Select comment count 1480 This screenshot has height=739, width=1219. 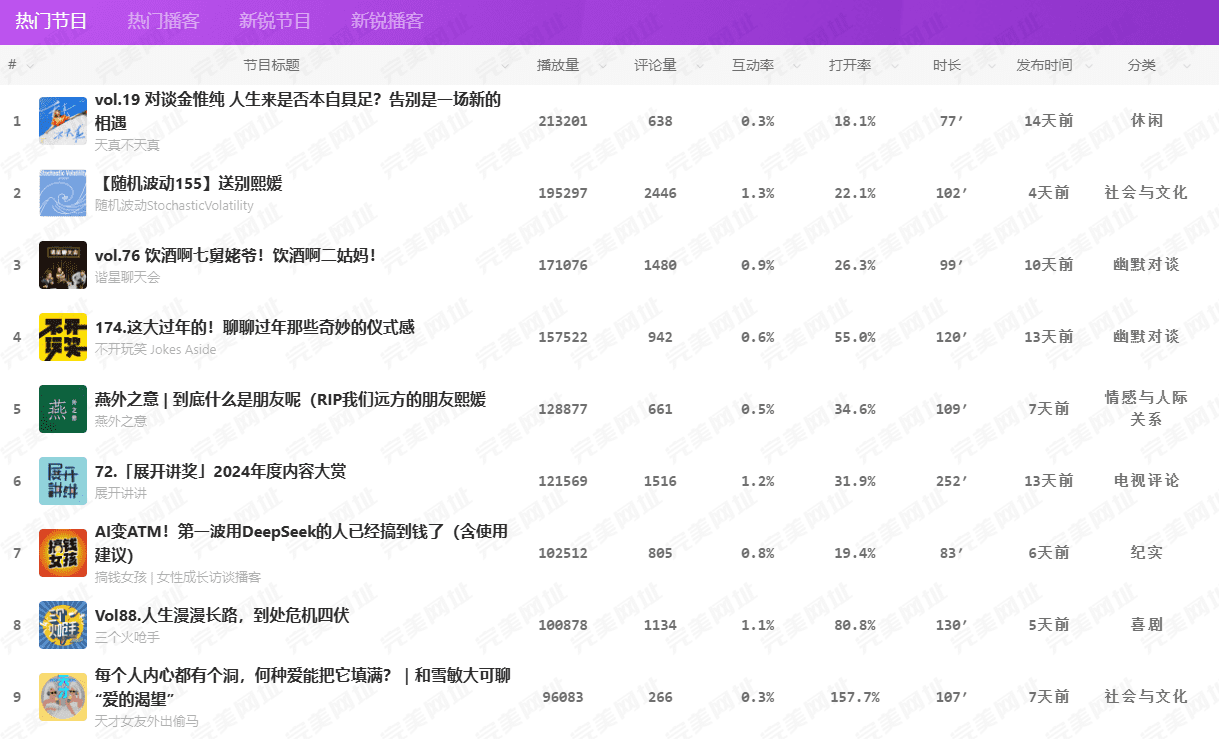coord(660,265)
